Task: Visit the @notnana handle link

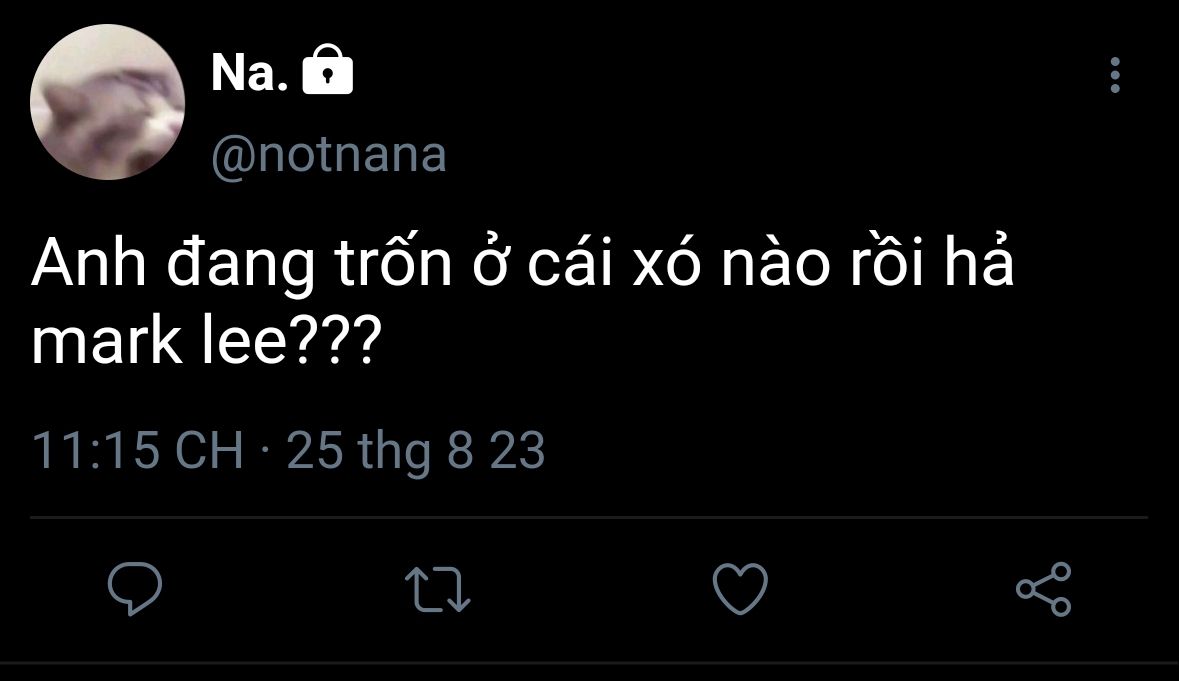Action: click(329, 155)
